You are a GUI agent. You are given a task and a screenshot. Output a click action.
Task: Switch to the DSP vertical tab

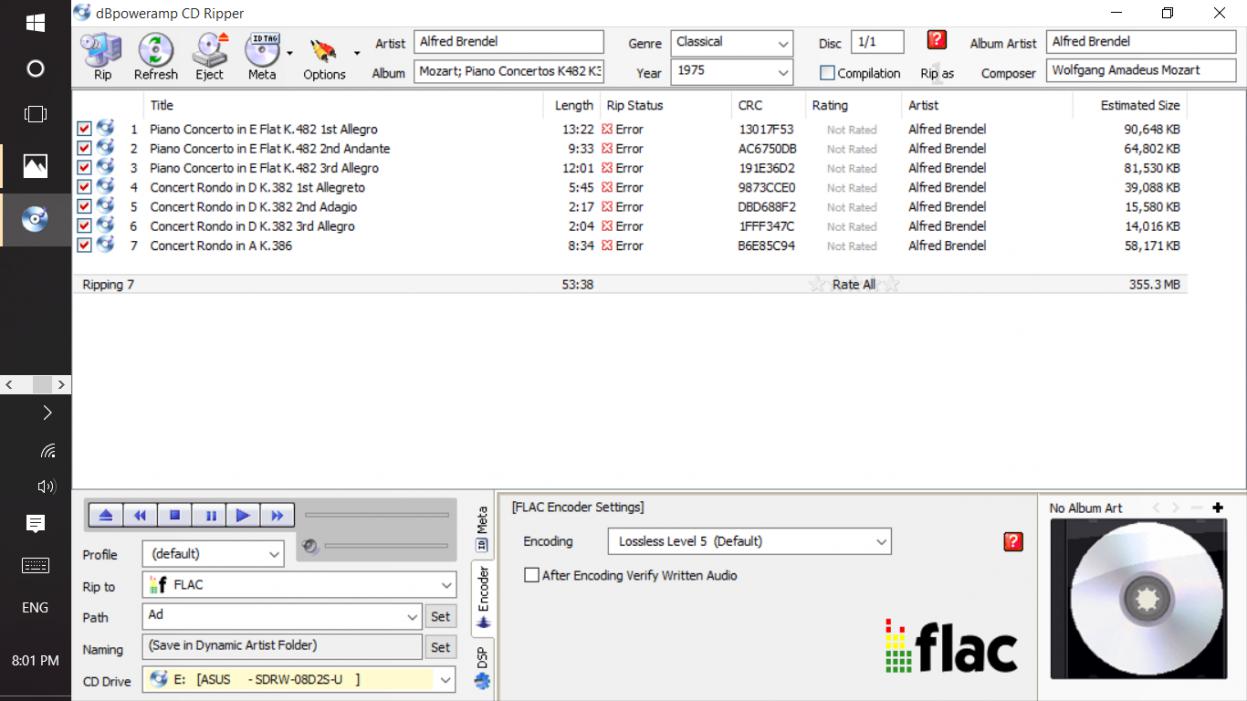point(482,667)
